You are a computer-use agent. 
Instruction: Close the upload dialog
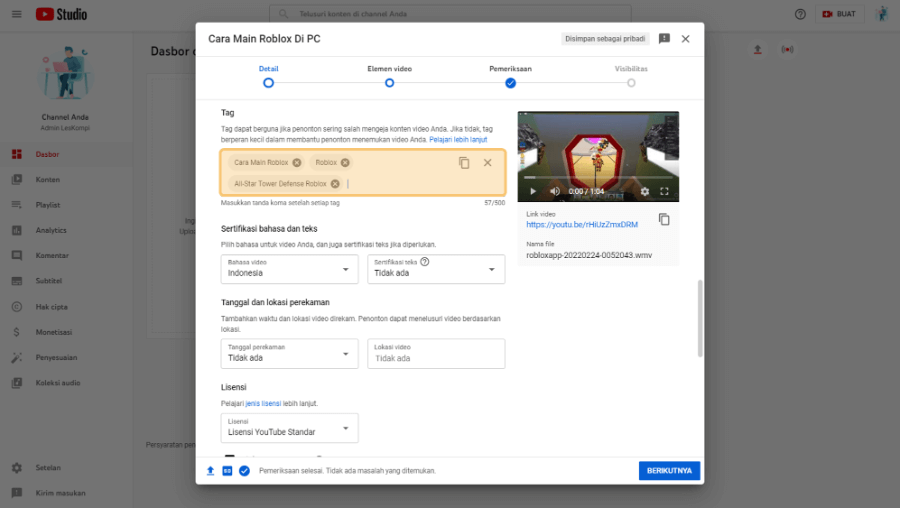[685, 38]
